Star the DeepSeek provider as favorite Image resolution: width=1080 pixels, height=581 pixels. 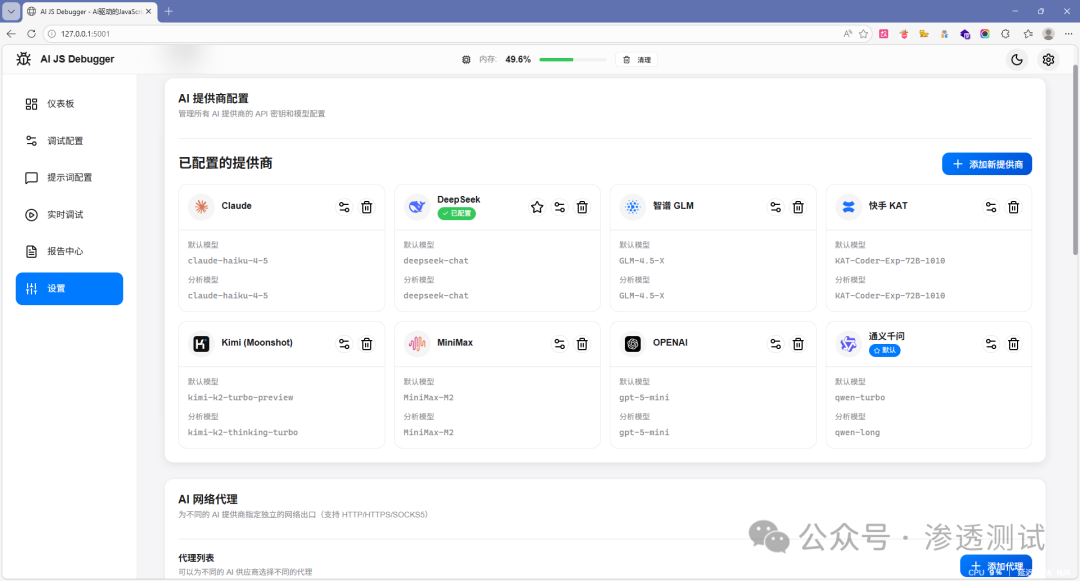coord(536,207)
